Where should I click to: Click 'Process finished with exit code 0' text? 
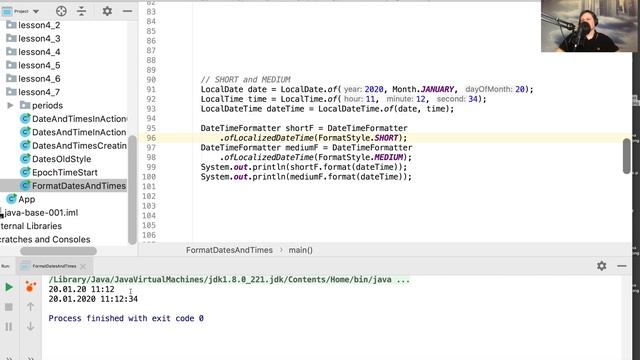point(126,318)
